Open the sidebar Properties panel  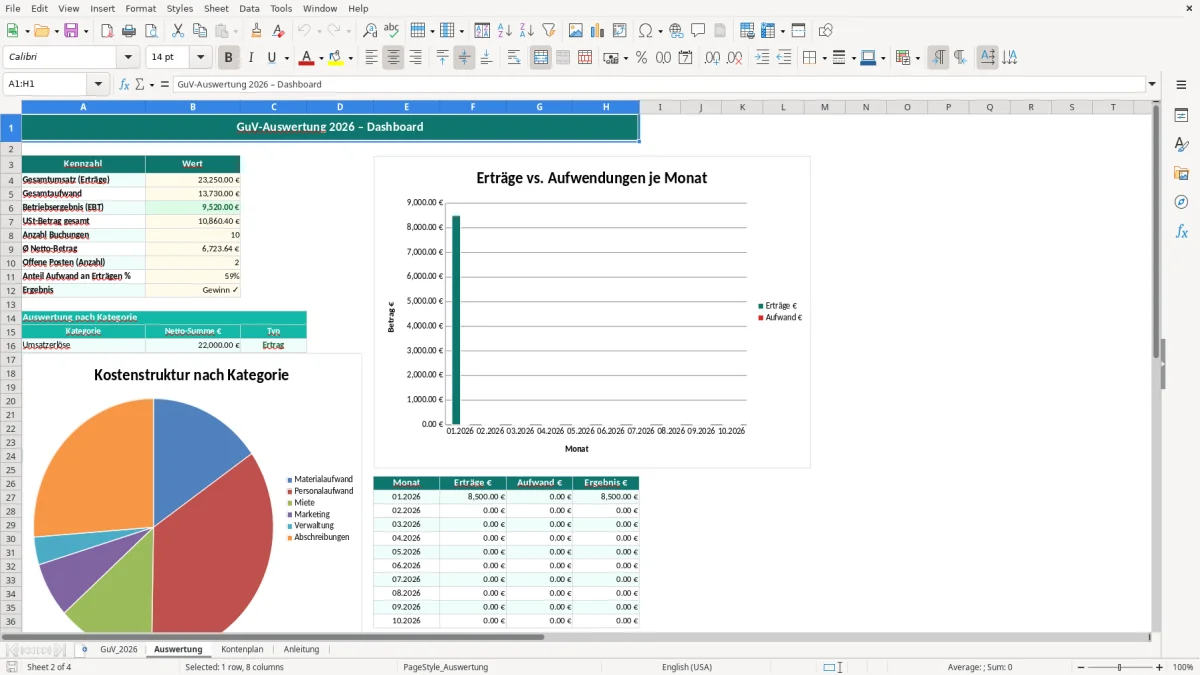(x=1181, y=115)
